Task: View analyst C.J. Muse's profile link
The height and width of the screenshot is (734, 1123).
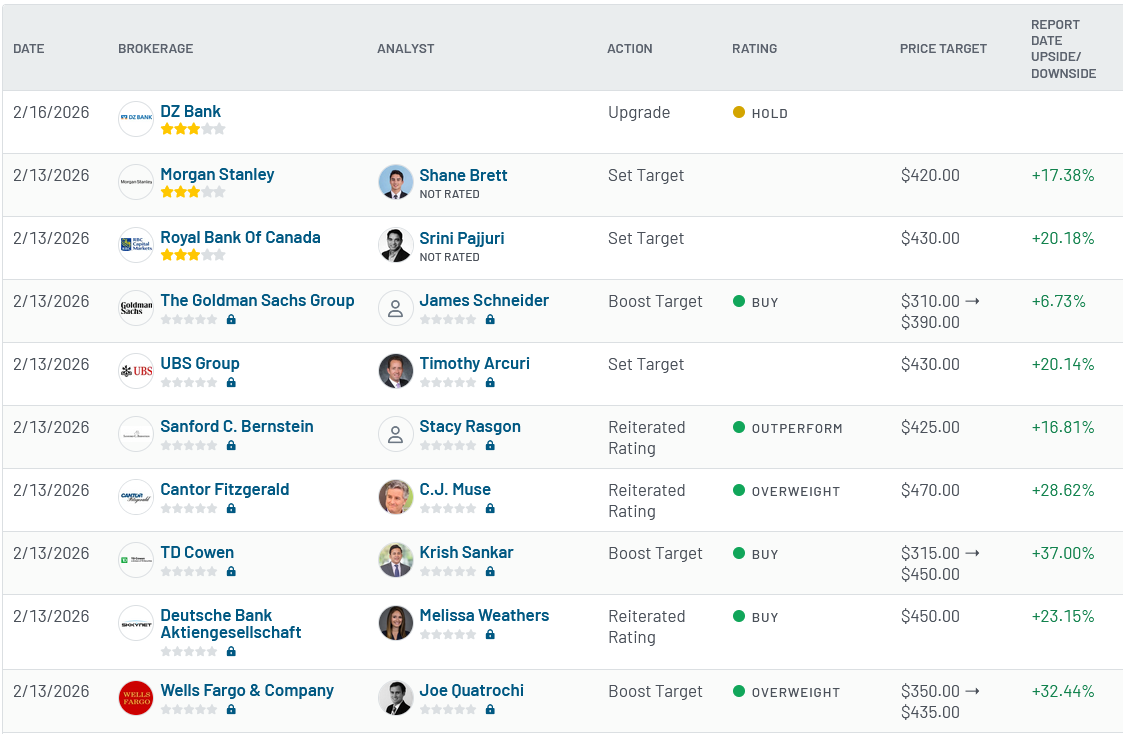Action: [x=456, y=490]
